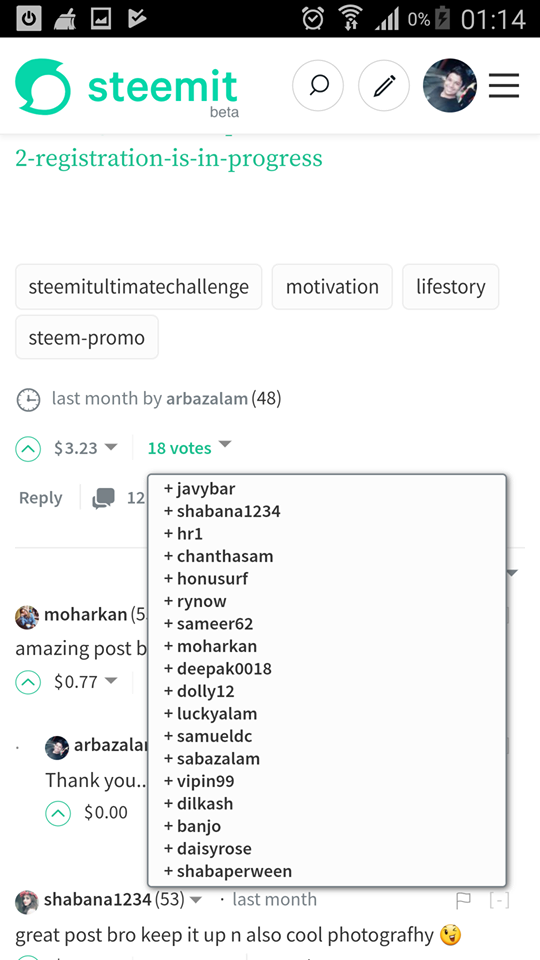Upvote arbazalam's $0.00 reply
Viewport: 540px width, 960px height.
tap(58, 813)
